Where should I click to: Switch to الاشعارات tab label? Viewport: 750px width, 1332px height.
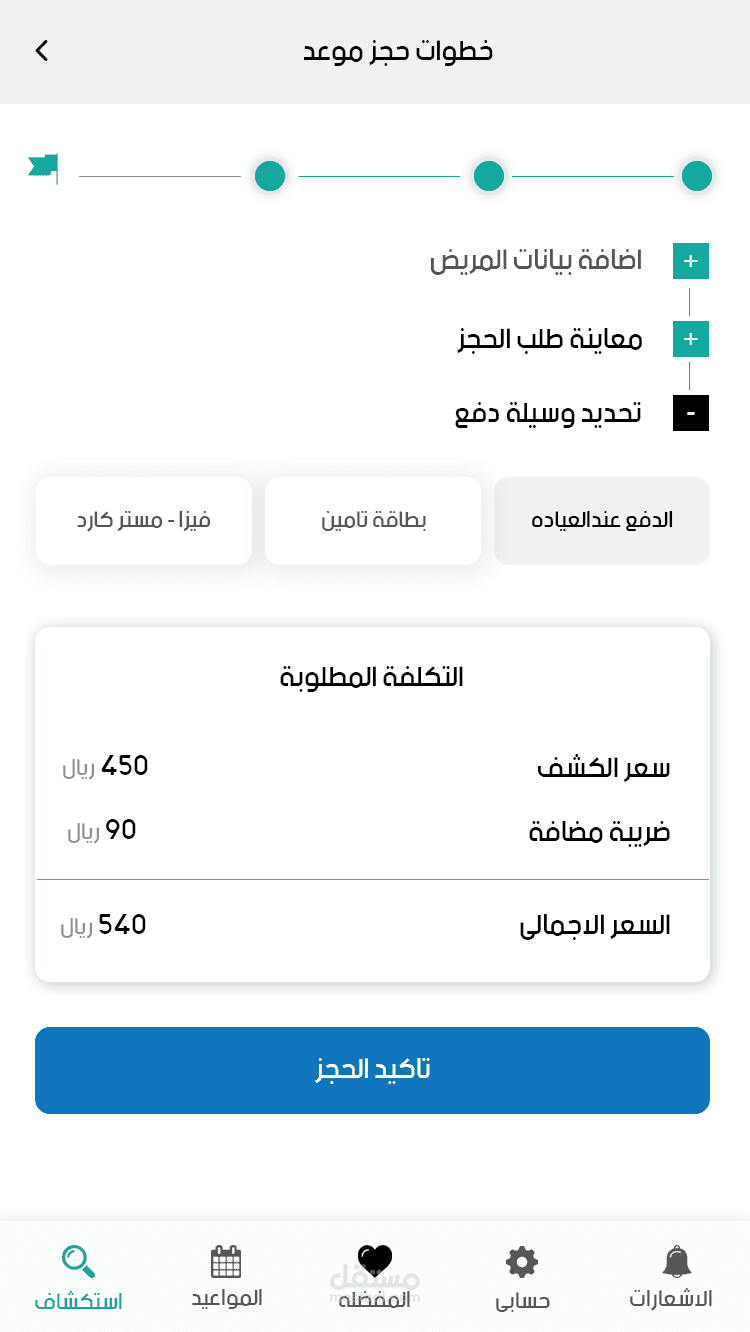[x=671, y=1299]
